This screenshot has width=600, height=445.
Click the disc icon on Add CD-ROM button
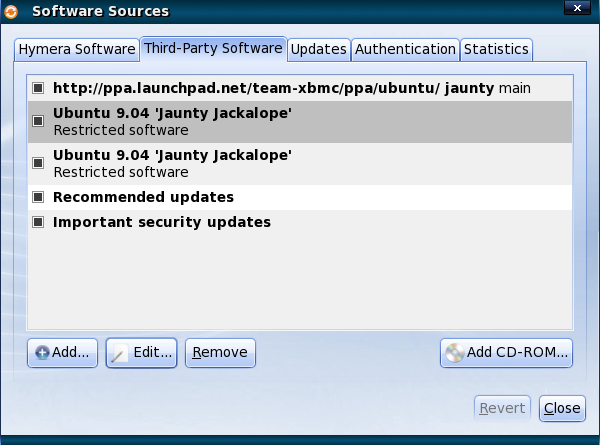coord(455,353)
